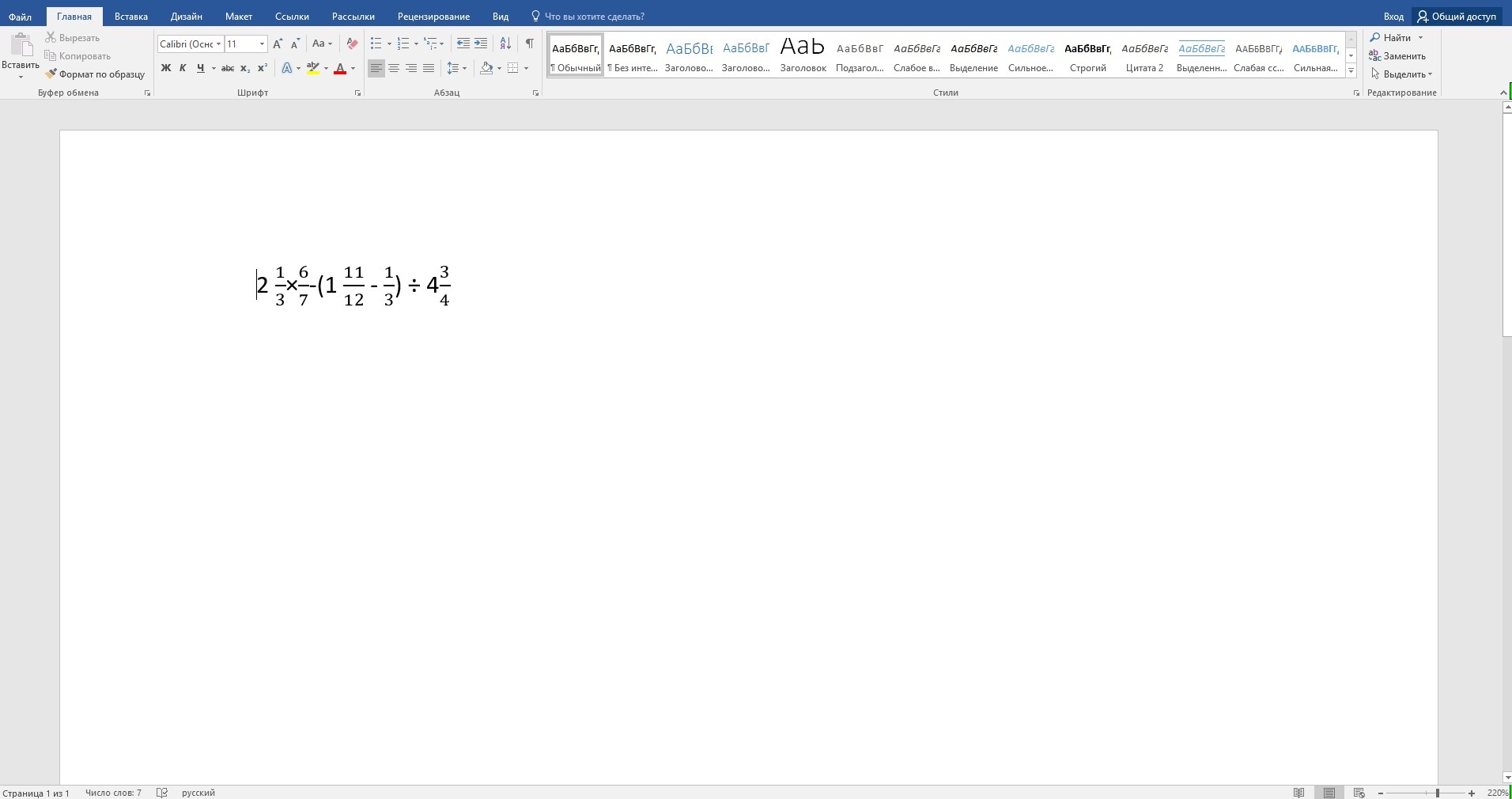Toggle underline formatting (Ч)
This screenshot has width=1512, height=799.
(x=201, y=68)
